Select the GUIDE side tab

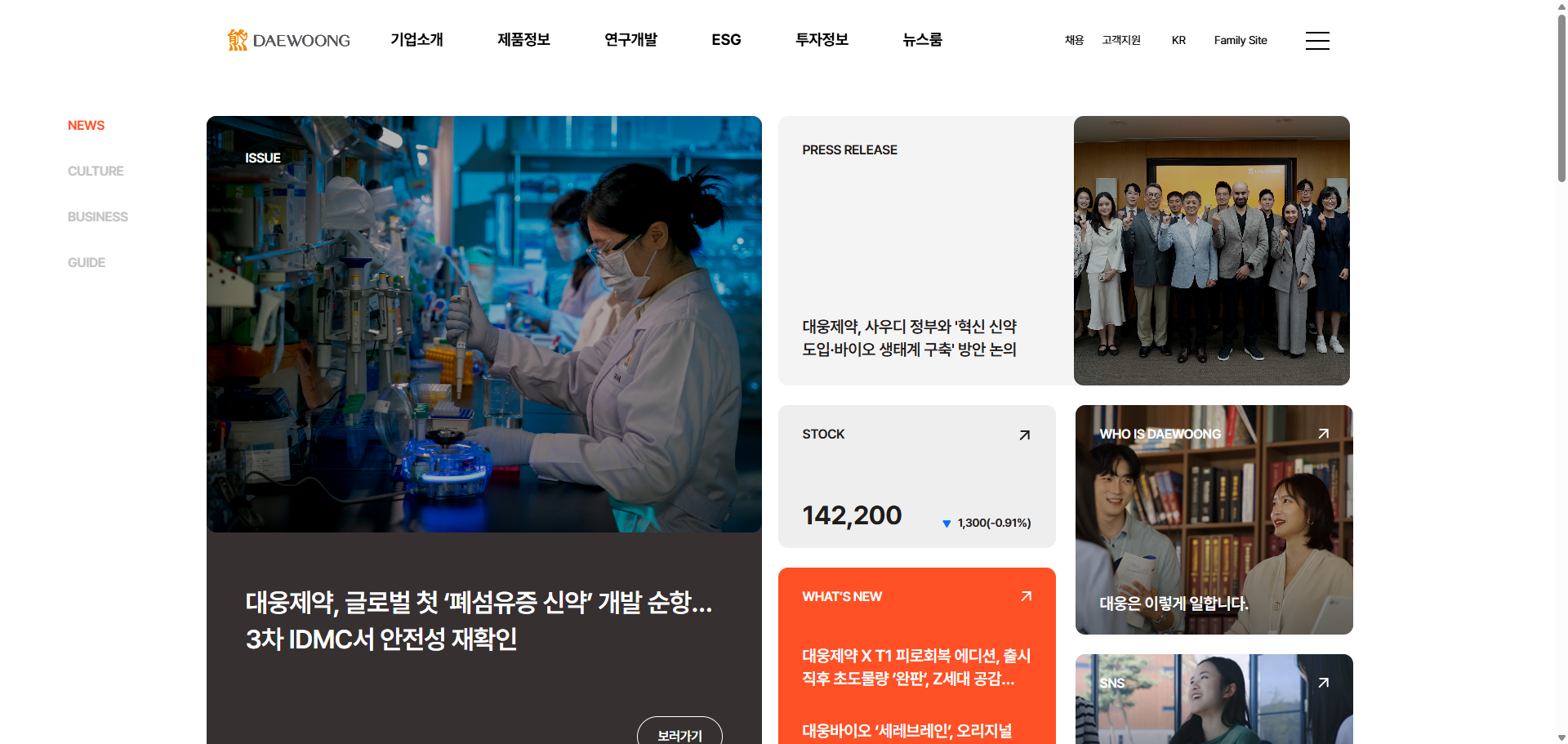(87, 262)
